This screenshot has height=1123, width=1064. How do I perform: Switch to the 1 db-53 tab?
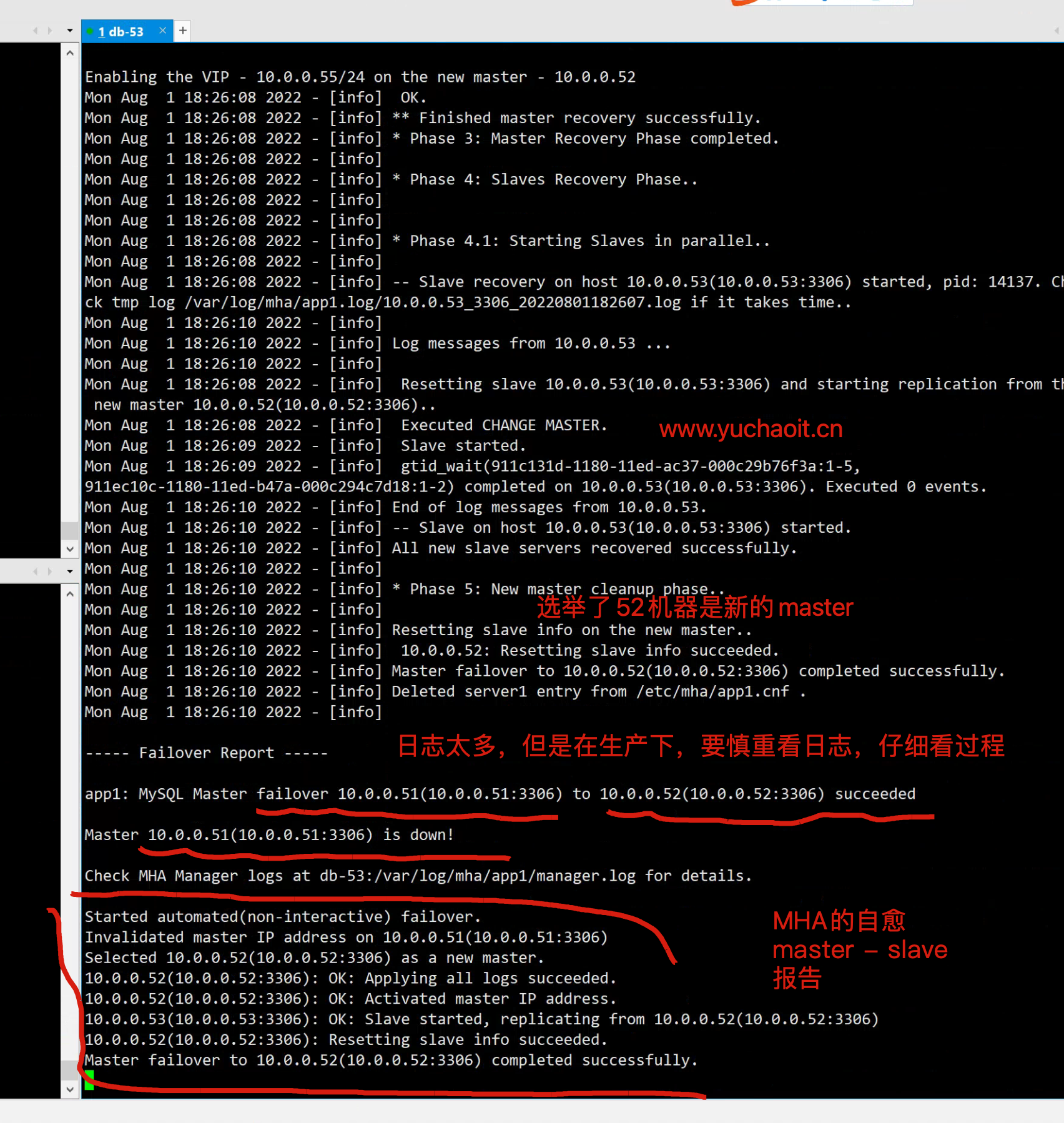pos(121,31)
